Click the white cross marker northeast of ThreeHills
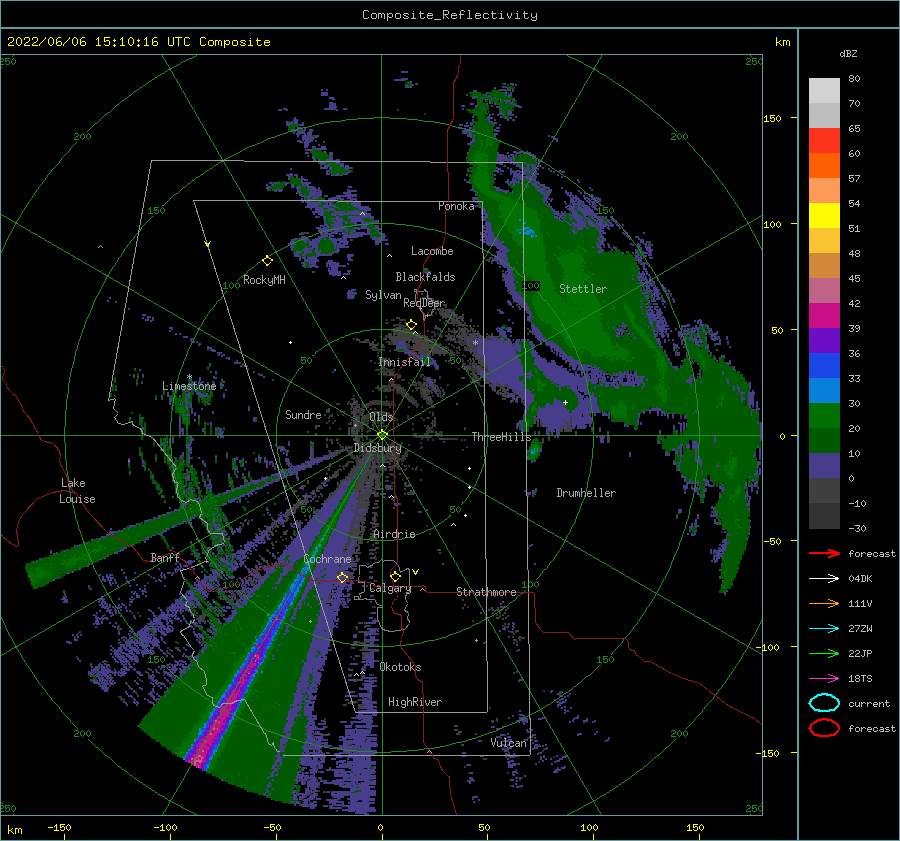Viewport: 900px width, 841px height. point(565,402)
